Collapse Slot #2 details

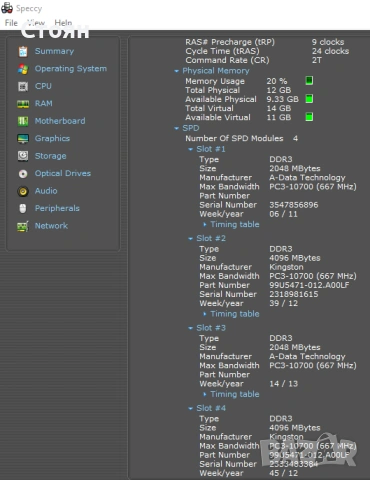[x=190, y=239]
